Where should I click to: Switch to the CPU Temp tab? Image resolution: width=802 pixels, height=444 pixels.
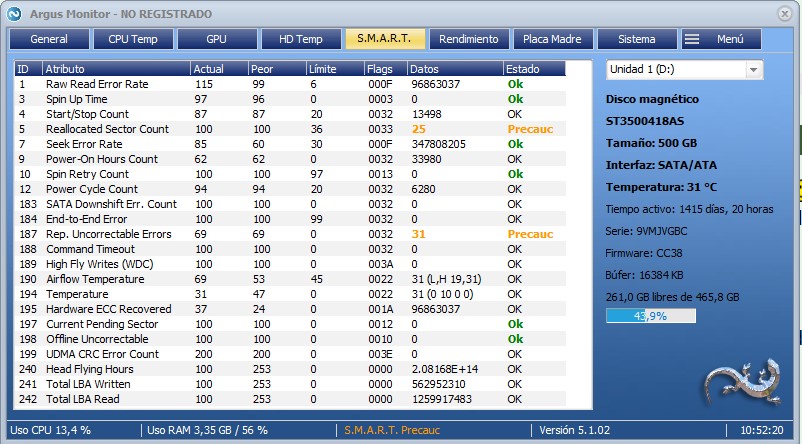[133, 39]
